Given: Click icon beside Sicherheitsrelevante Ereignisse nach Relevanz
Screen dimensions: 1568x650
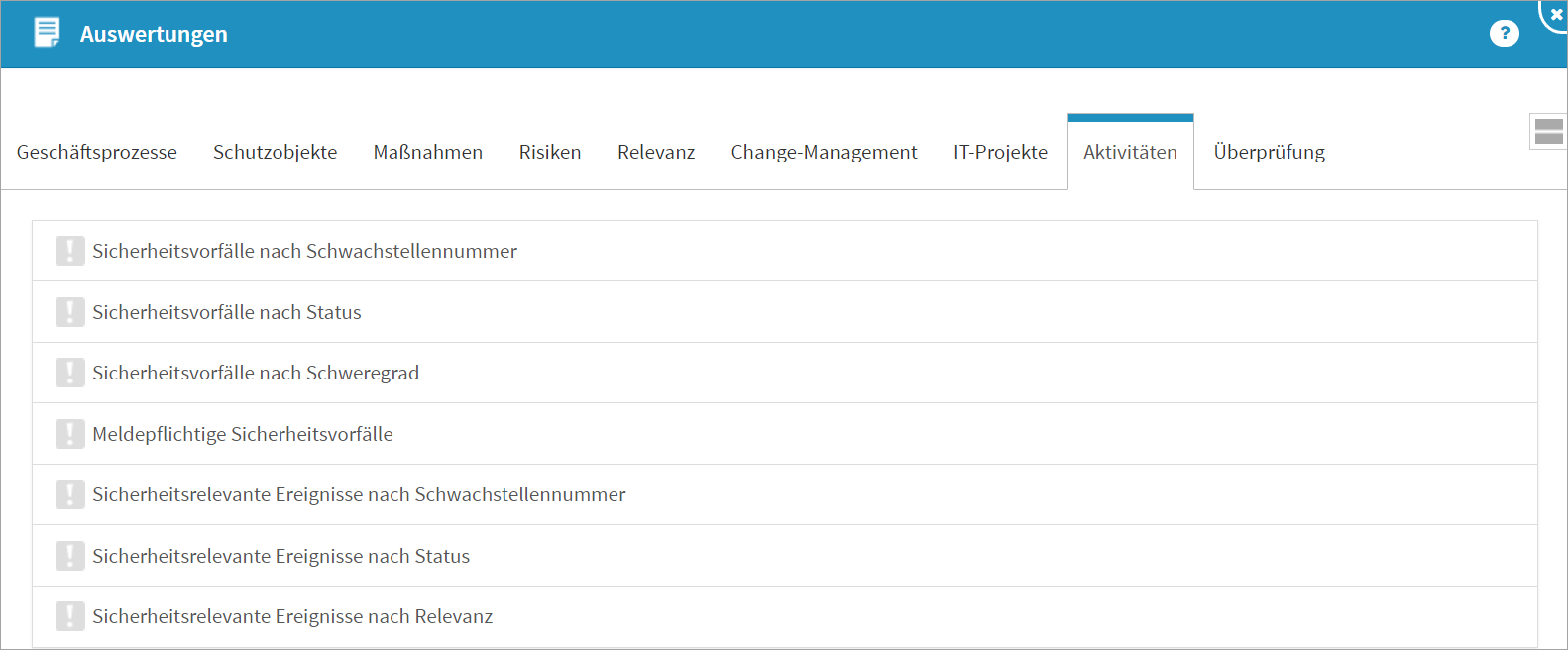Looking at the screenshot, I should point(69,616).
